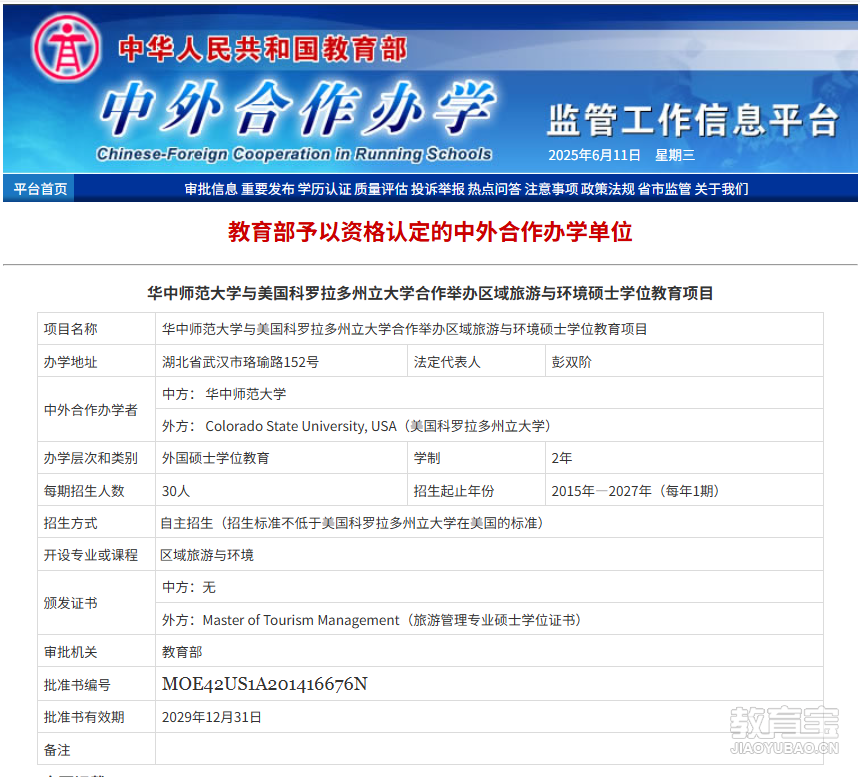This screenshot has width=860, height=777.
Task: Click the 2025年6月11日 date in banner
Action: [x=595, y=155]
